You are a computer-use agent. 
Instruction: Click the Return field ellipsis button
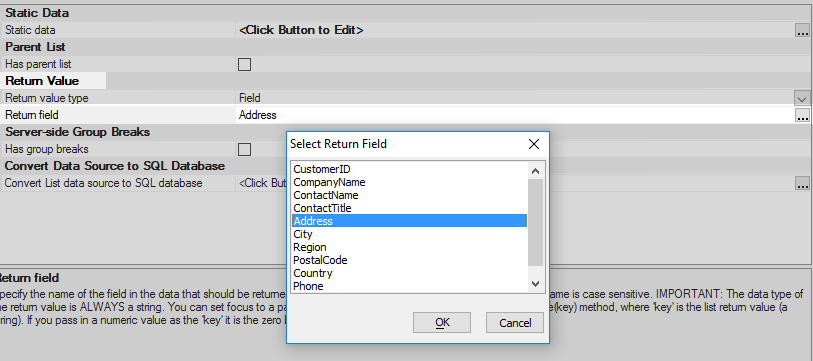[x=802, y=115]
